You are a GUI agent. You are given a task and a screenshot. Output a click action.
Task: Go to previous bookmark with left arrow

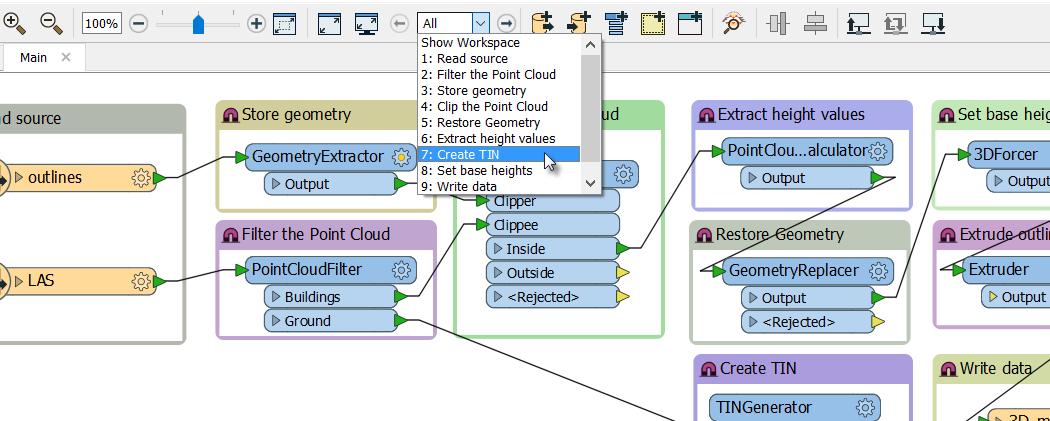point(399,24)
